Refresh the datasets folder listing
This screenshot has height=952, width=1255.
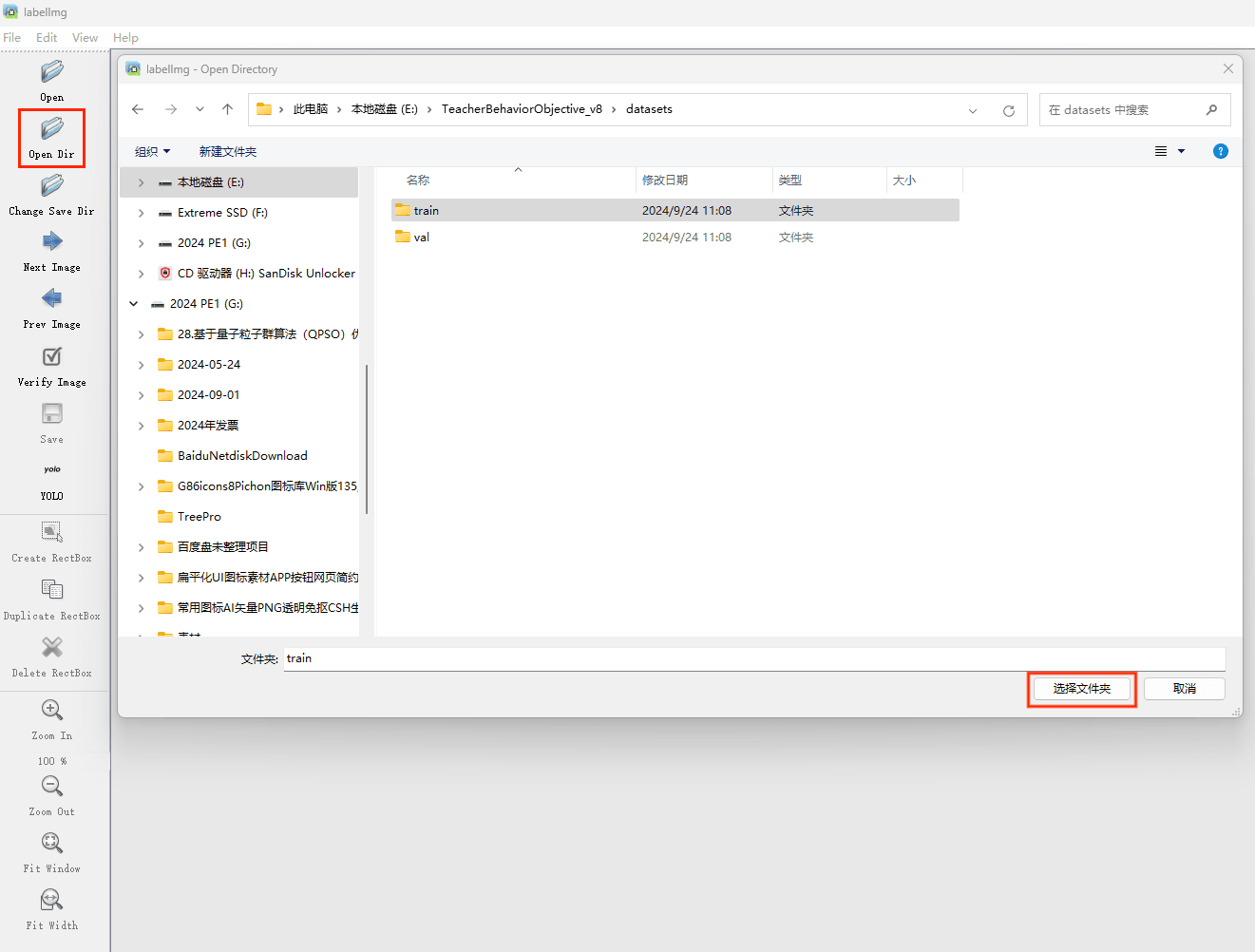(1009, 110)
